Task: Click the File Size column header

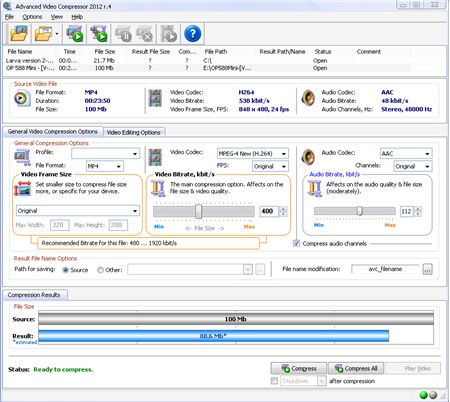Action: 105,52
